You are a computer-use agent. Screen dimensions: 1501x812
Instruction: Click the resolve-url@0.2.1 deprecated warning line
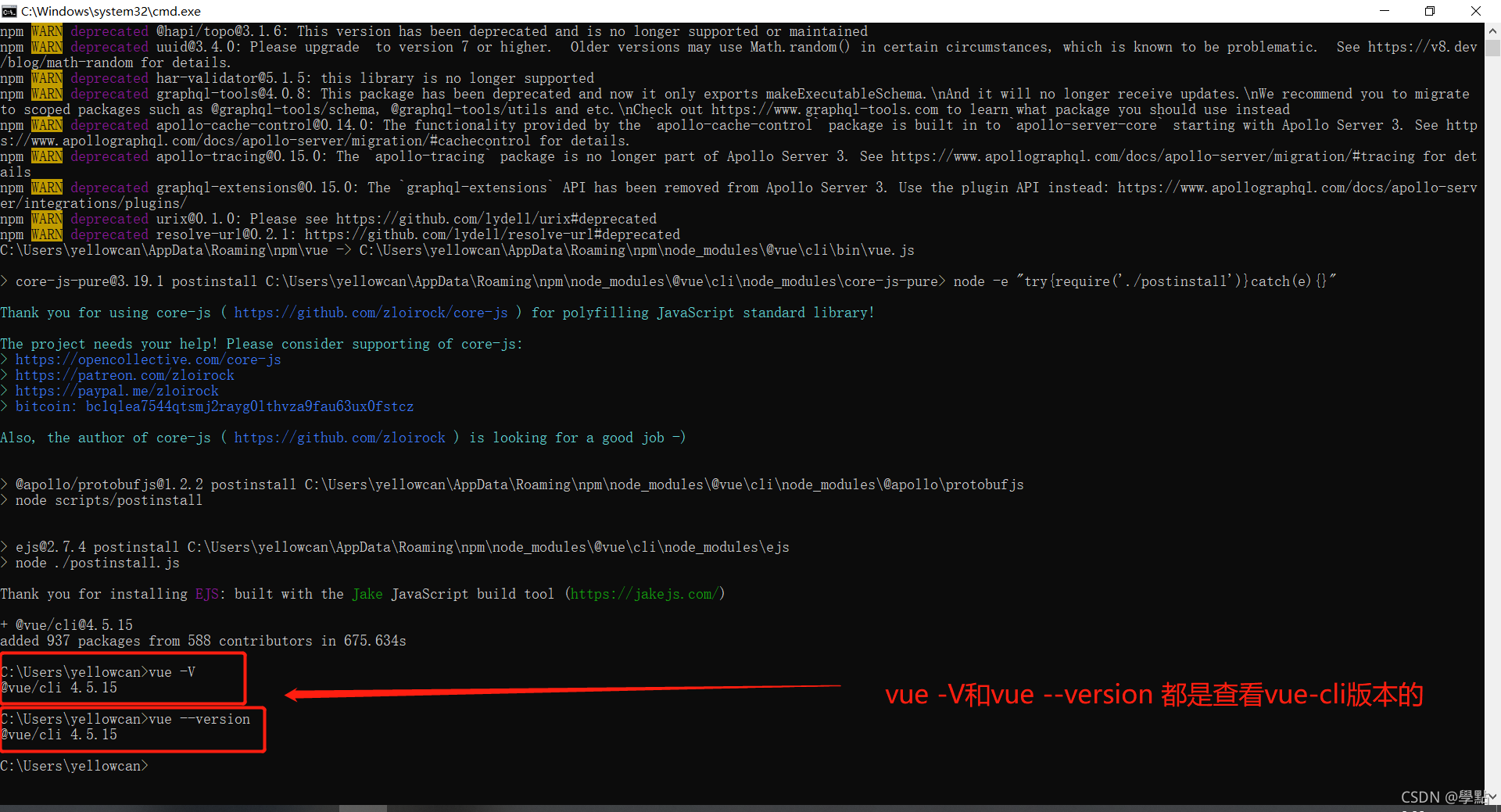(x=340, y=234)
